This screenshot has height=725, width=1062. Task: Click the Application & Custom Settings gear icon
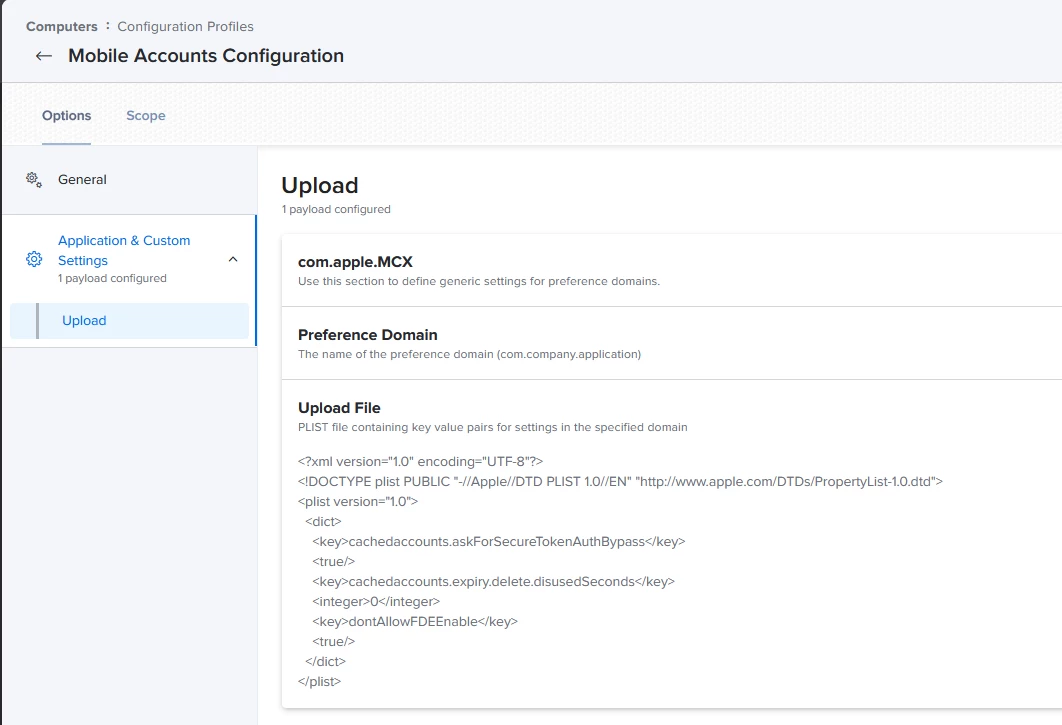[34, 259]
